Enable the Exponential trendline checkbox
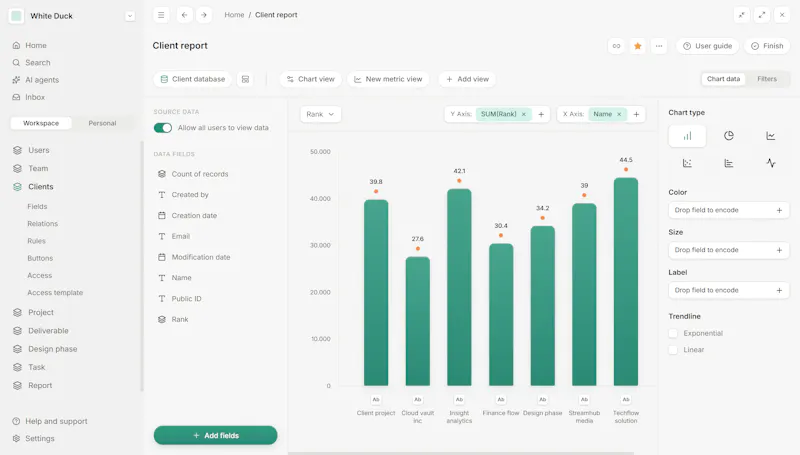This screenshot has width=800, height=455. pyautogui.click(x=673, y=333)
